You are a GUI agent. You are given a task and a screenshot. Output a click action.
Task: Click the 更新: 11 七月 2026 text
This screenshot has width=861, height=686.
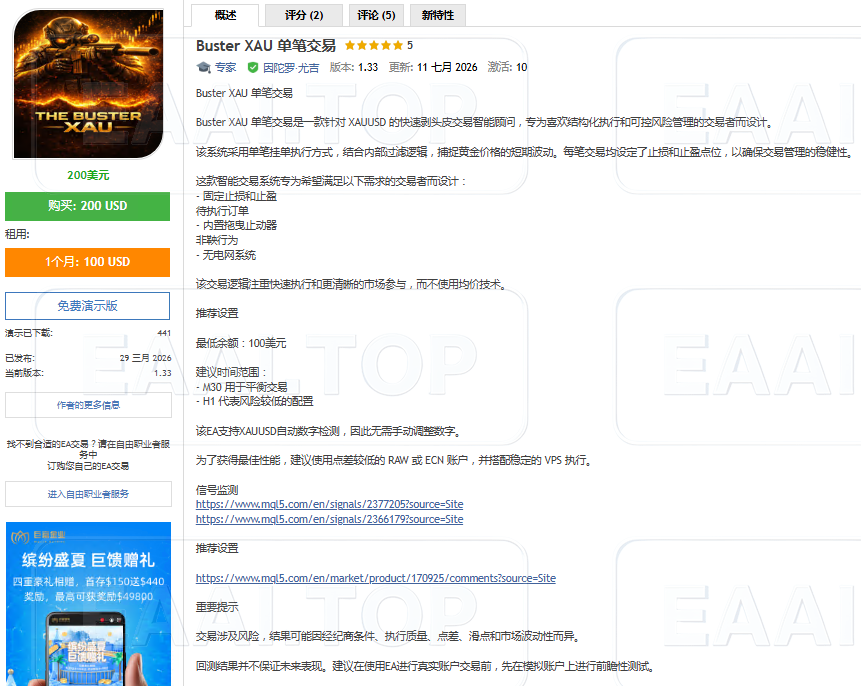[x=433, y=68]
